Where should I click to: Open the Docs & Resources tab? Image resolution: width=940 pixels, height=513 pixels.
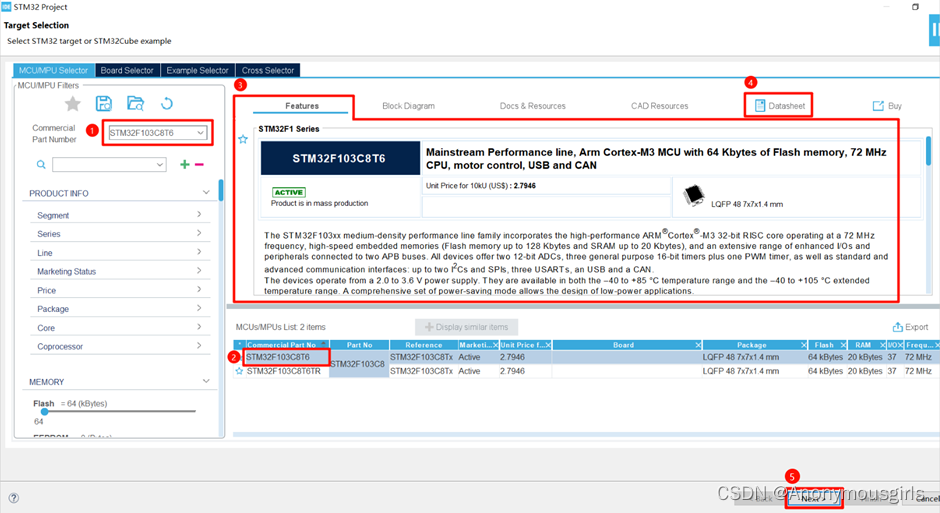tap(532, 105)
